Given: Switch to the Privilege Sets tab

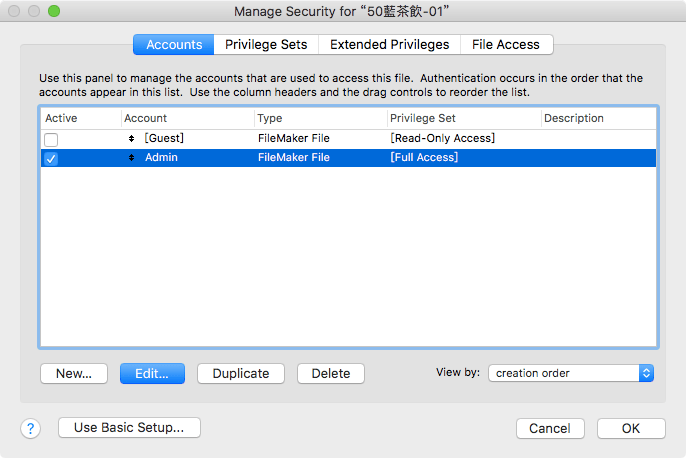Looking at the screenshot, I should [x=266, y=44].
